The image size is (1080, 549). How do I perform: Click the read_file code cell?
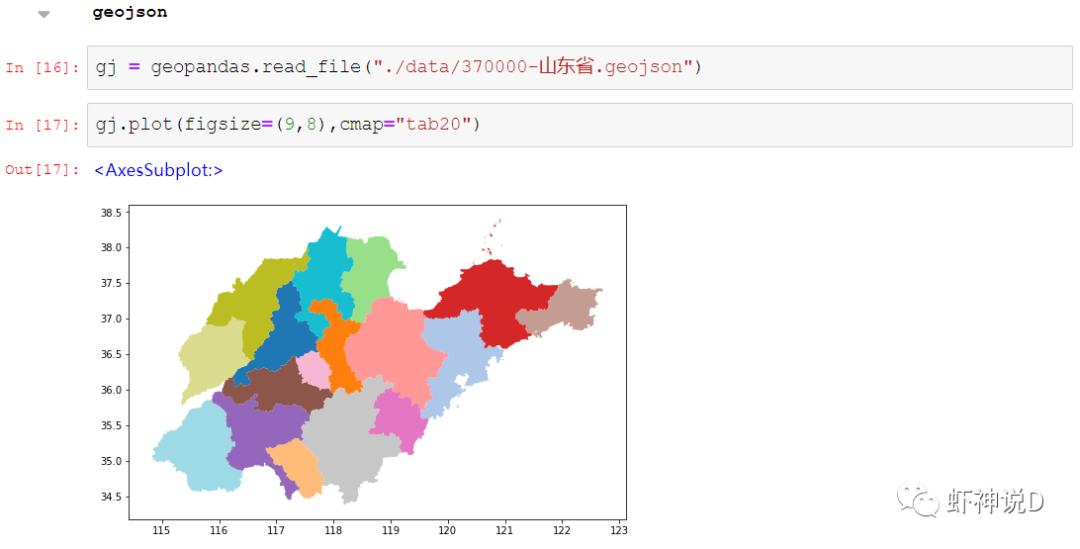(579, 68)
